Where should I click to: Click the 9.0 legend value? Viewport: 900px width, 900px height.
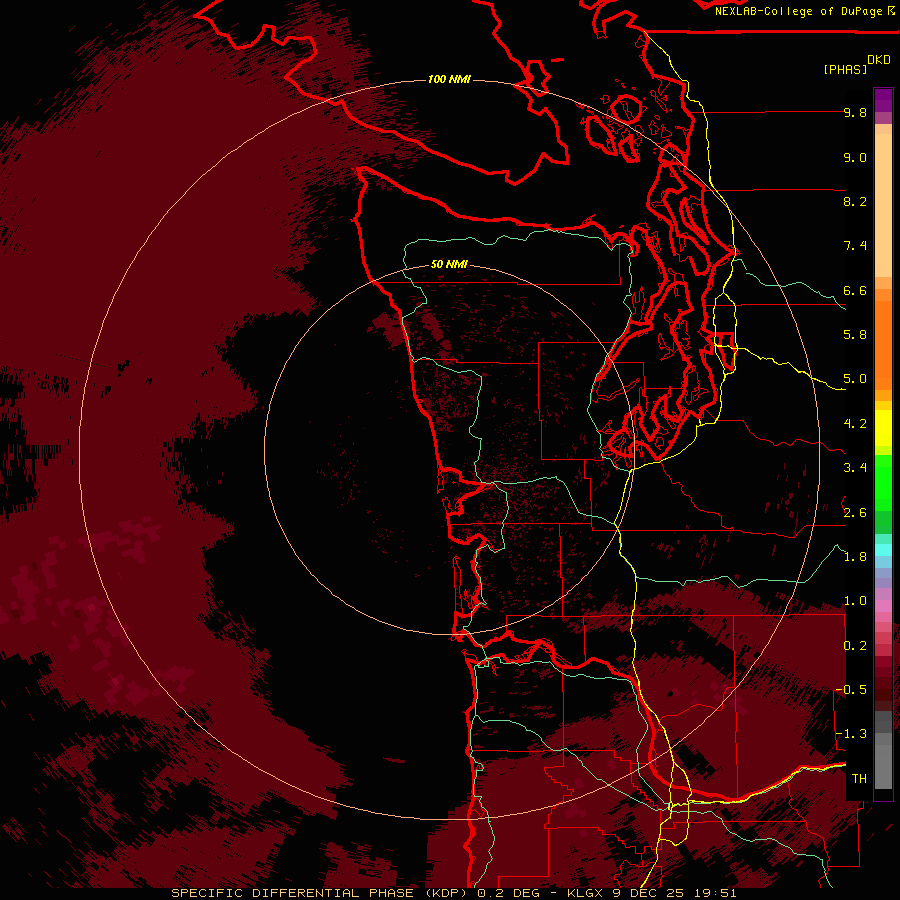pyautogui.click(x=855, y=157)
